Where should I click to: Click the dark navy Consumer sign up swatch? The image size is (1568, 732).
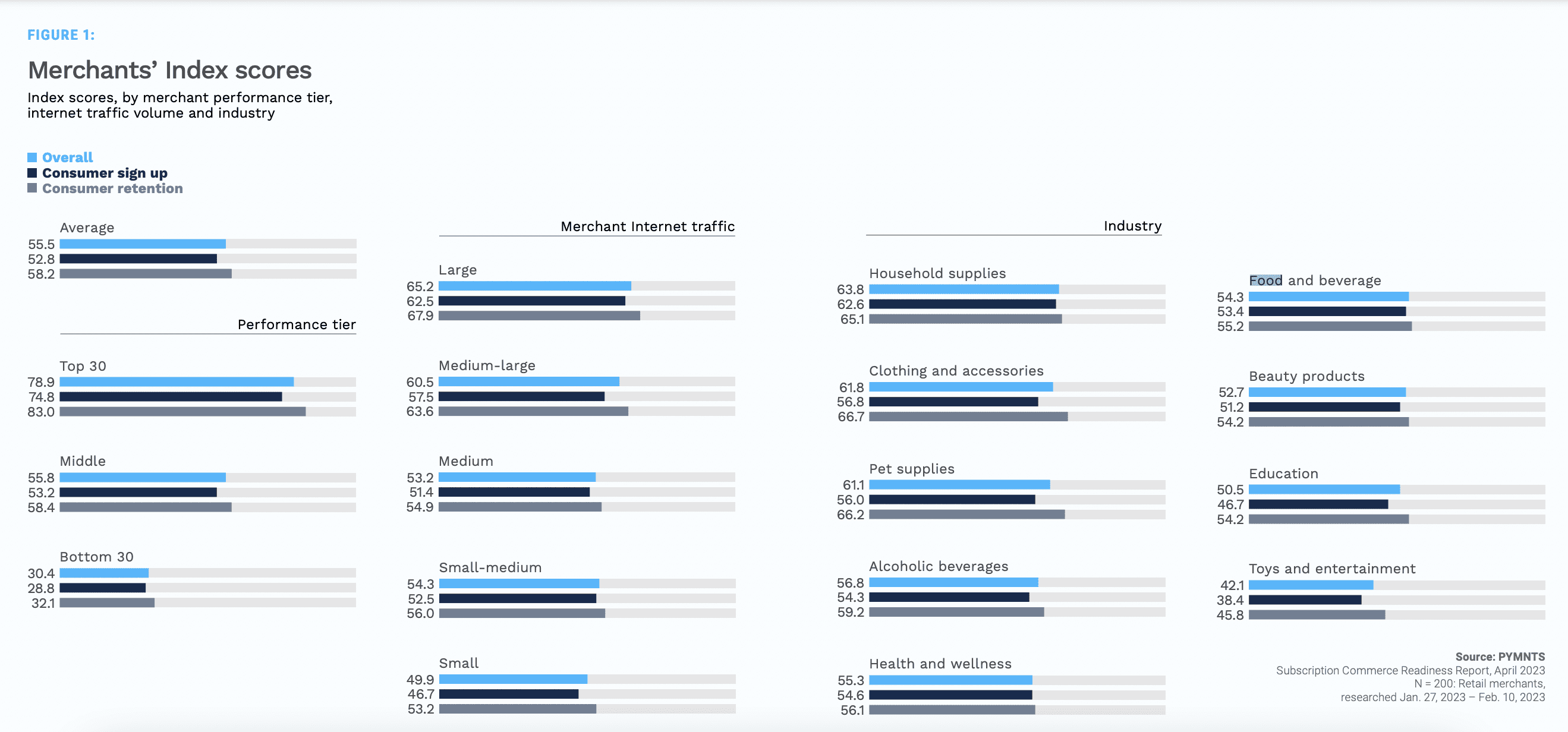32,173
